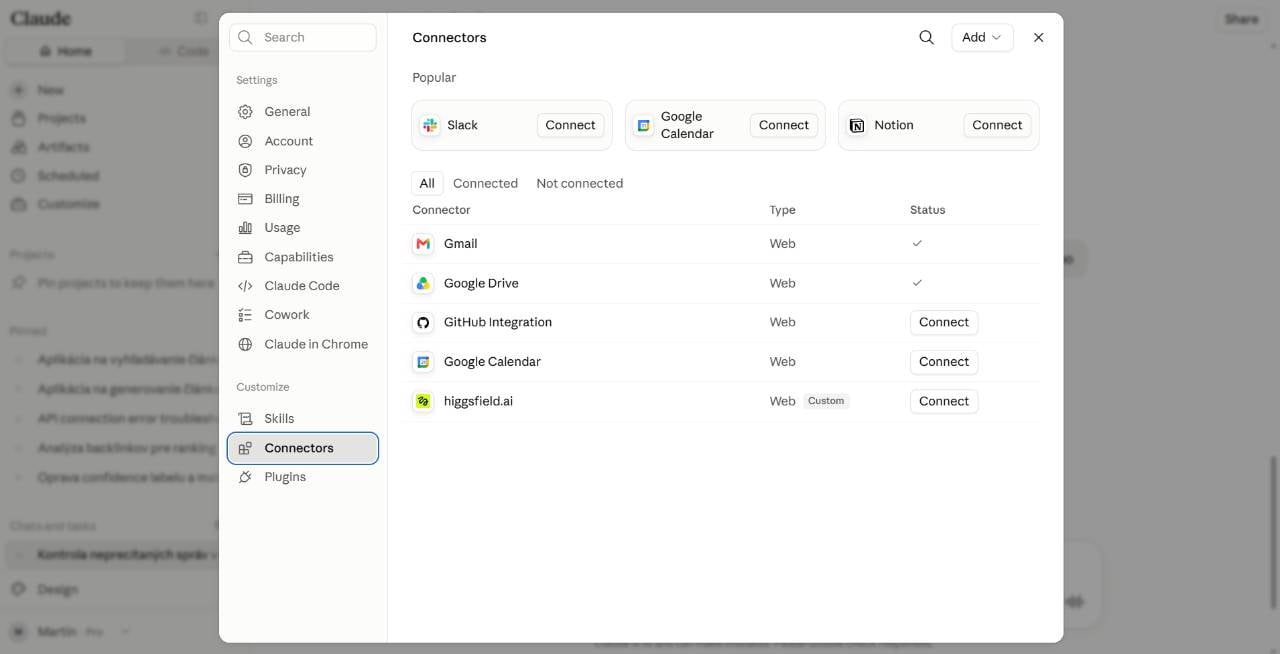Viewport: 1280px width, 654px height.
Task: Switch to the Connected filter tab
Action: point(485,183)
